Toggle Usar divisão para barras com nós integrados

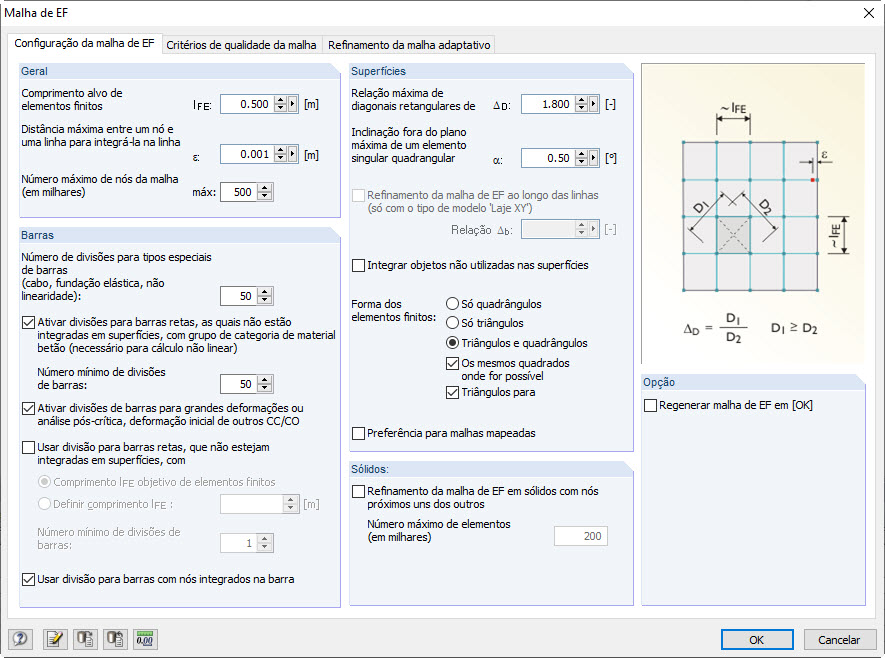coord(28,580)
